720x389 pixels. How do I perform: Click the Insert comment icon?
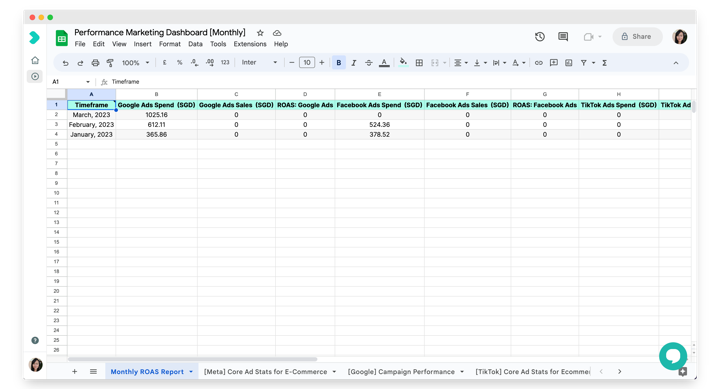[x=554, y=63]
